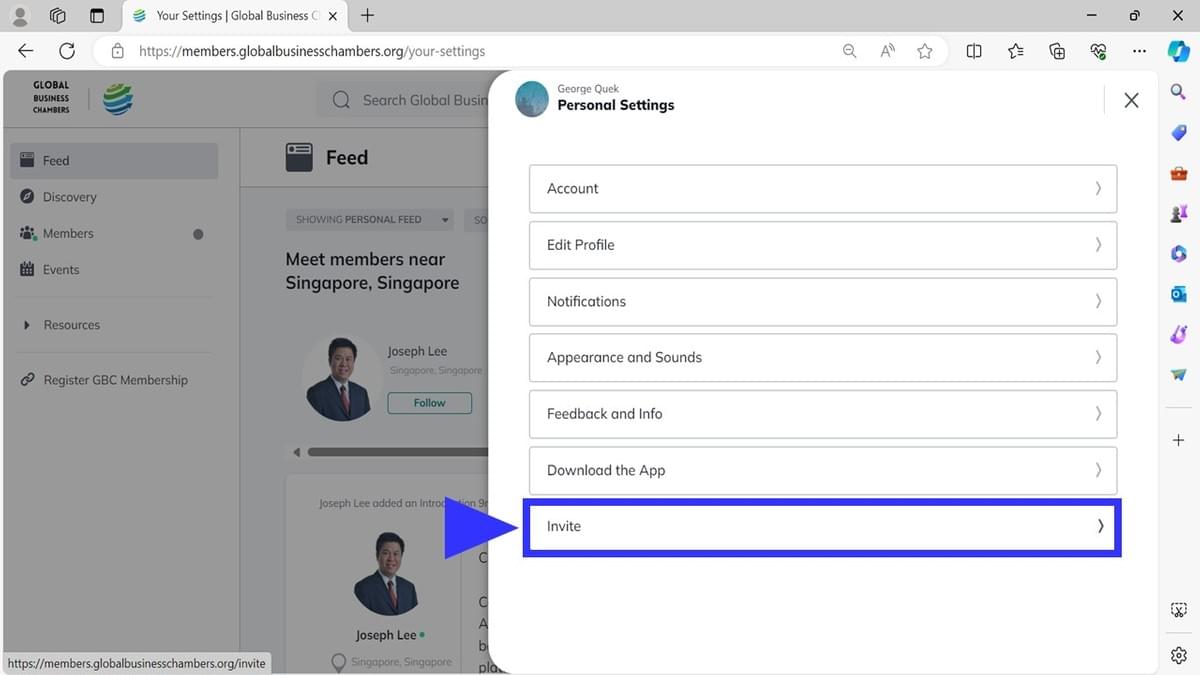The height and width of the screenshot is (675, 1200).
Task: Refresh the browser page
Action: 67,51
